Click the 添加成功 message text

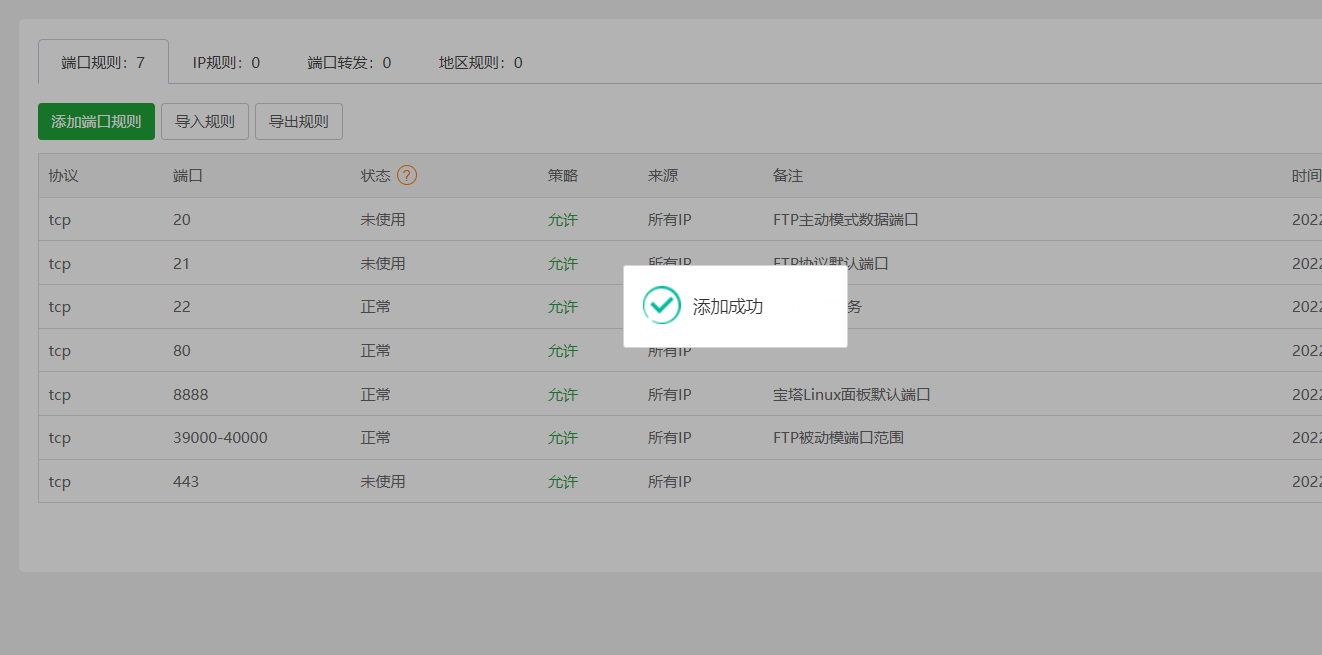coord(728,307)
